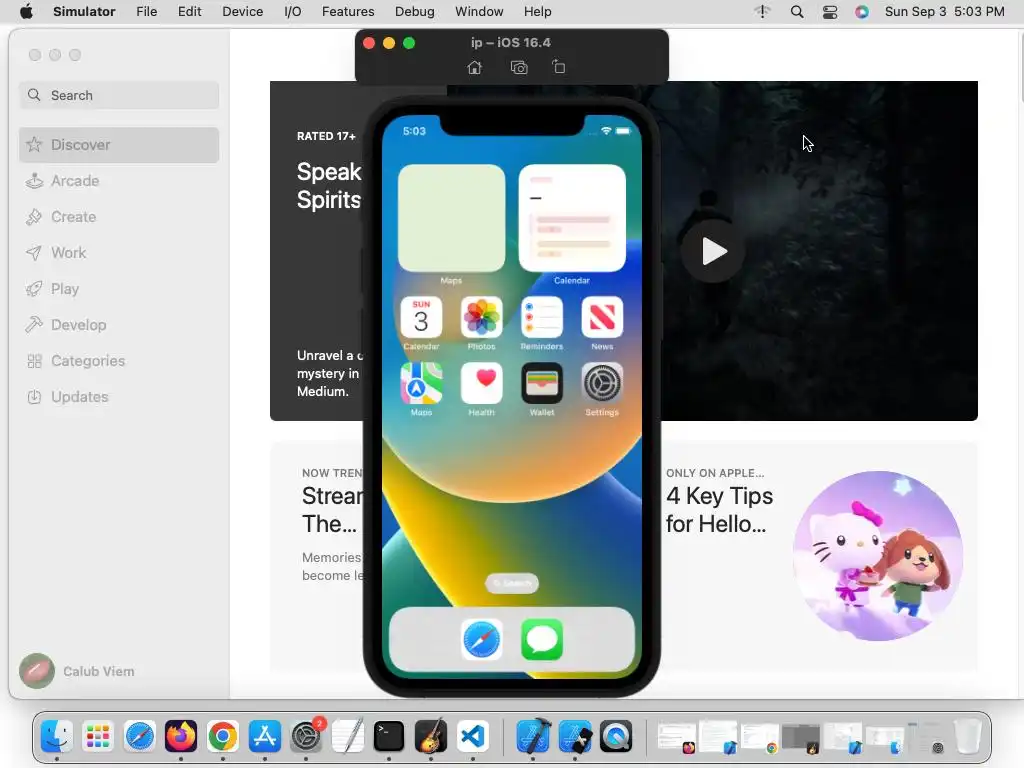The image size is (1024, 768).
Task: Open Firefox from the Dock
Action: [181, 737]
